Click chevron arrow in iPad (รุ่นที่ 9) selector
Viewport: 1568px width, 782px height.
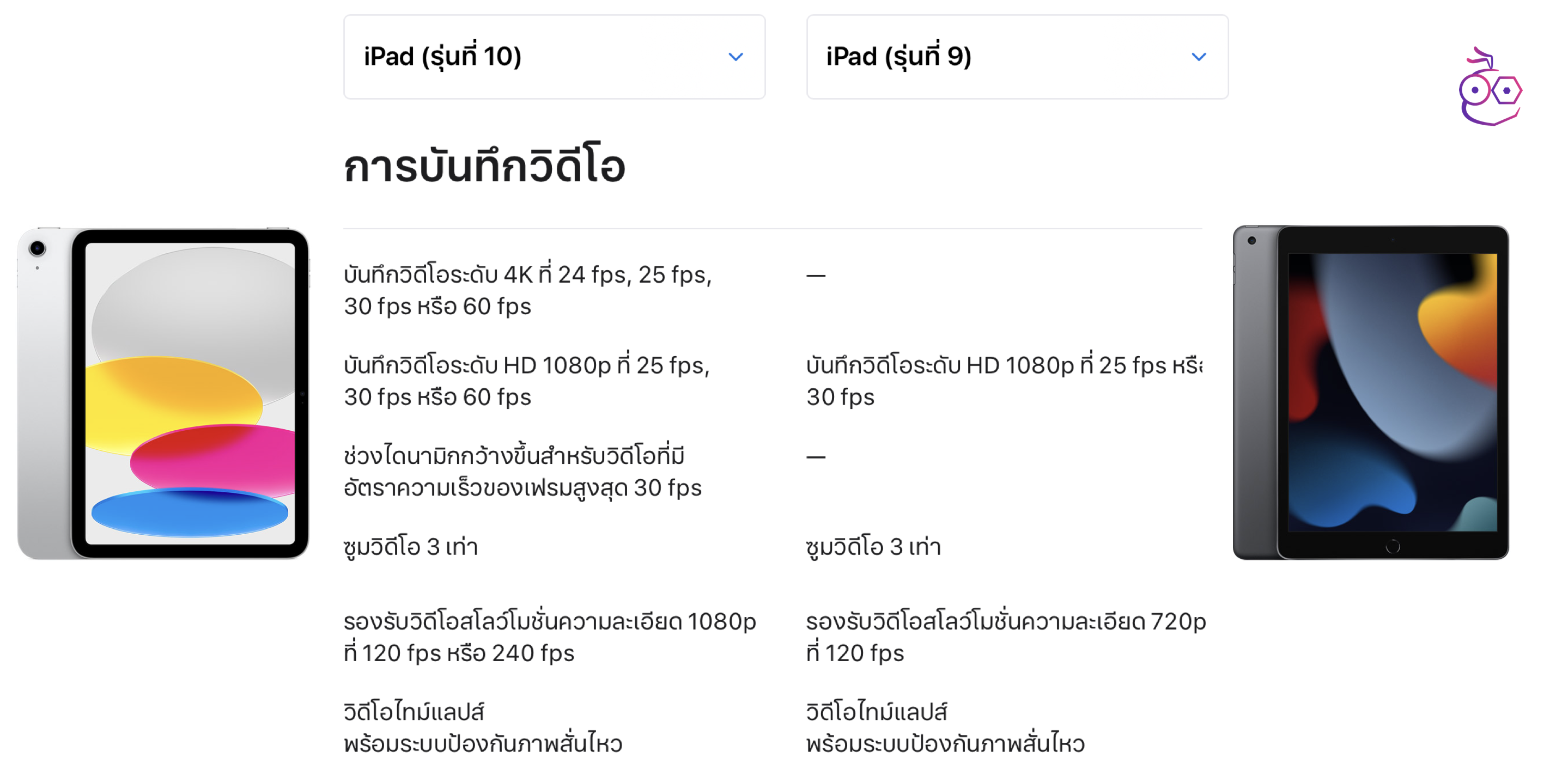[1198, 57]
